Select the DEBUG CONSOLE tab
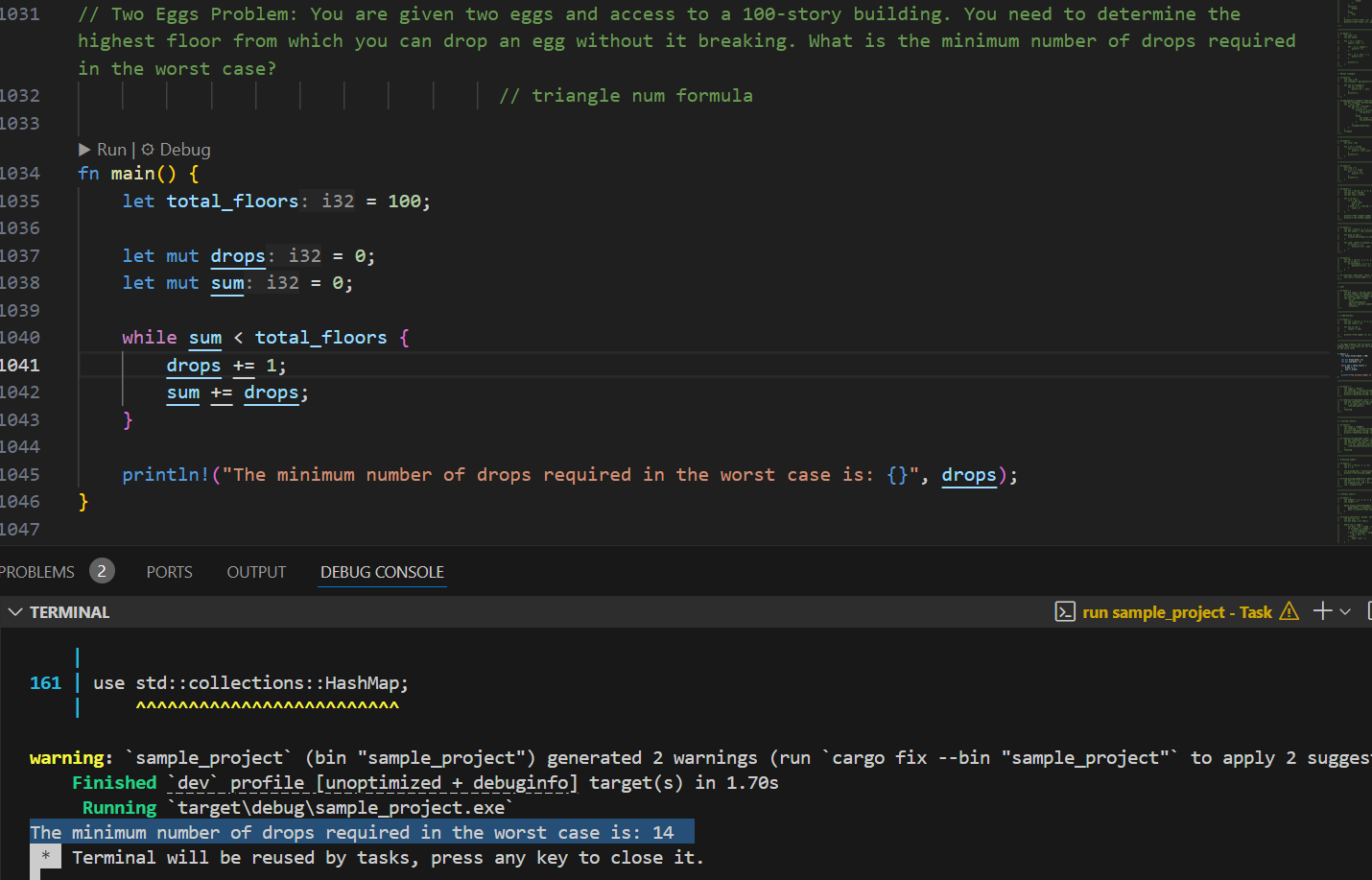The height and width of the screenshot is (880, 1372). coord(382,572)
